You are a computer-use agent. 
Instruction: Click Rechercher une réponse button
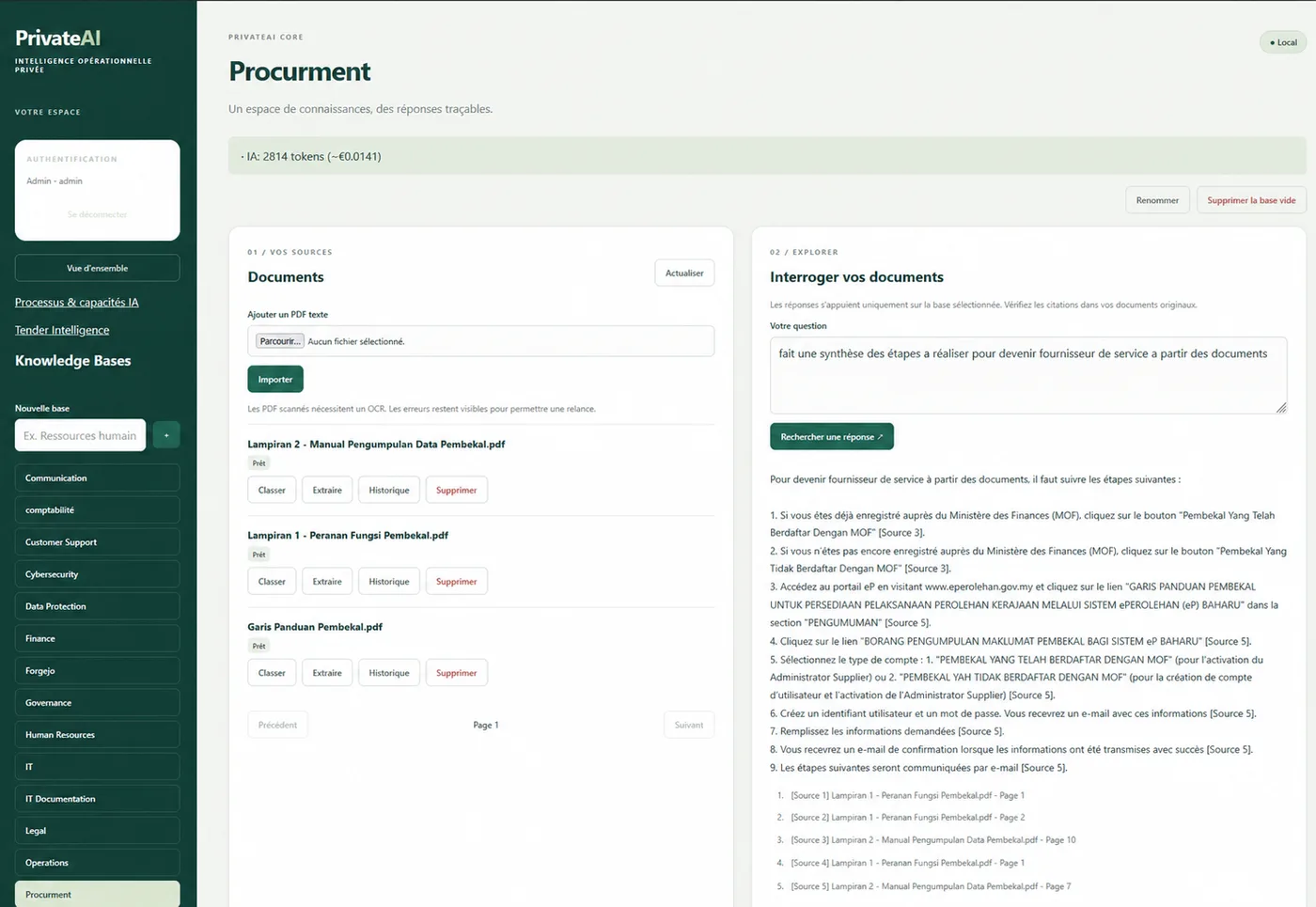pyautogui.click(x=832, y=436)
